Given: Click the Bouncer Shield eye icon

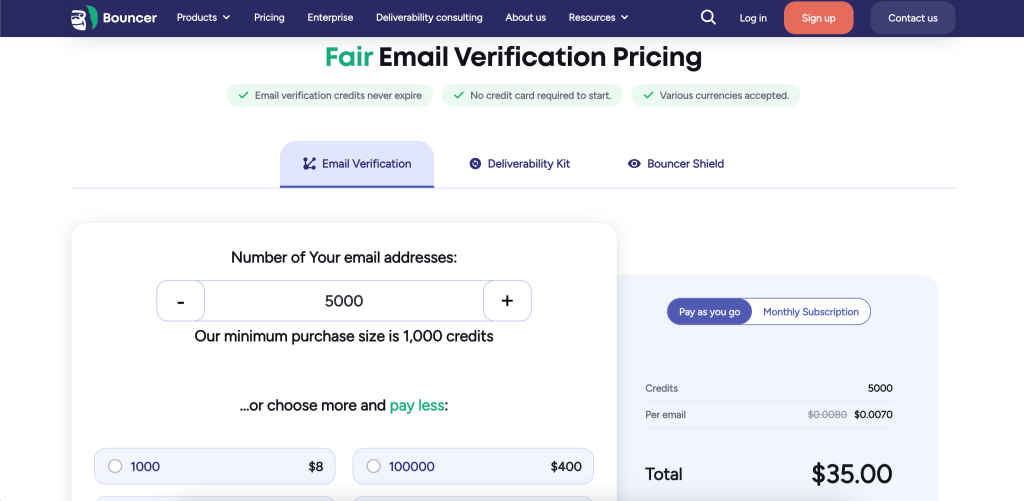Looking at the screenshot, I should click(x=634, y=164).
